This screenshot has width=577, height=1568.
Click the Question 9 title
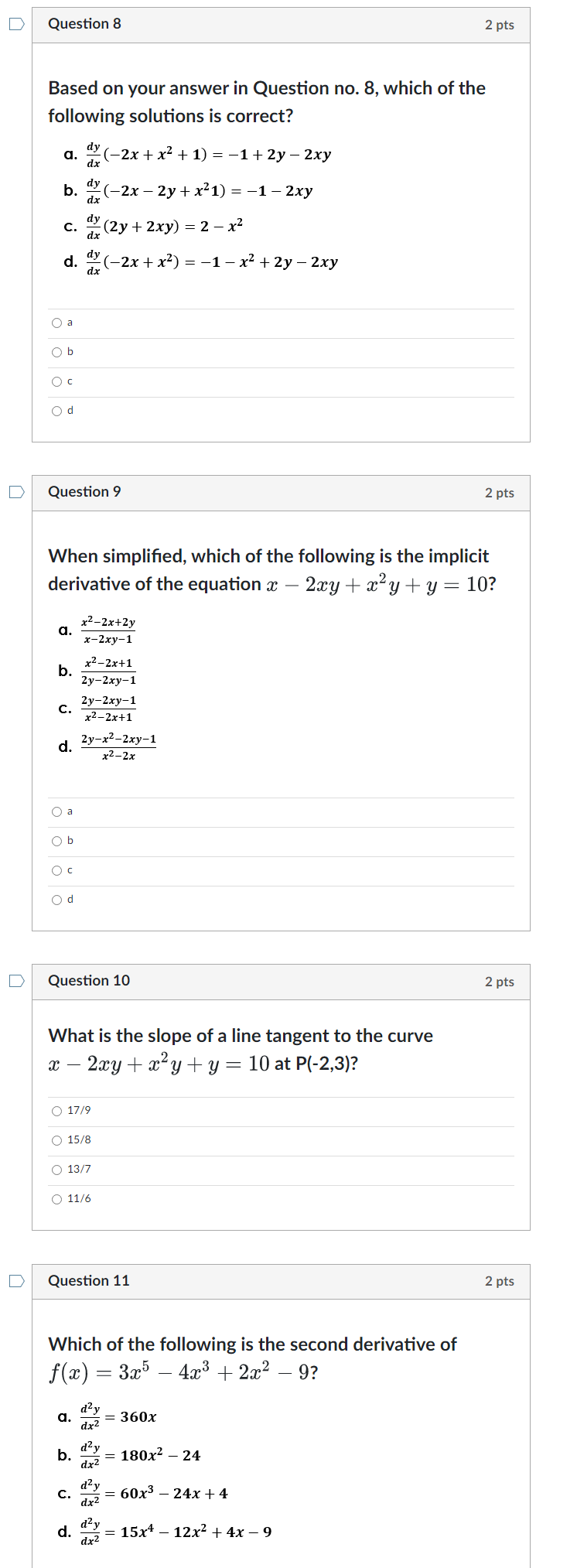pos(85,492)
